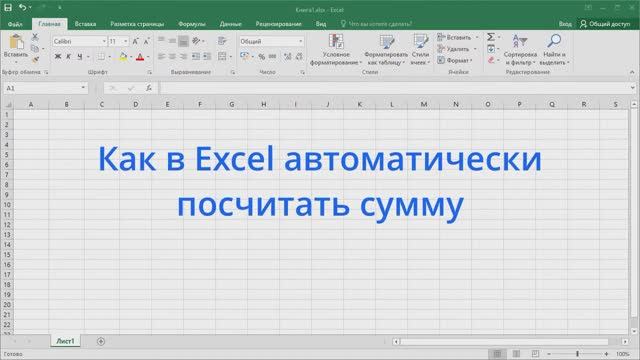Switch to the Вставка tab

(x=85, y=24)
